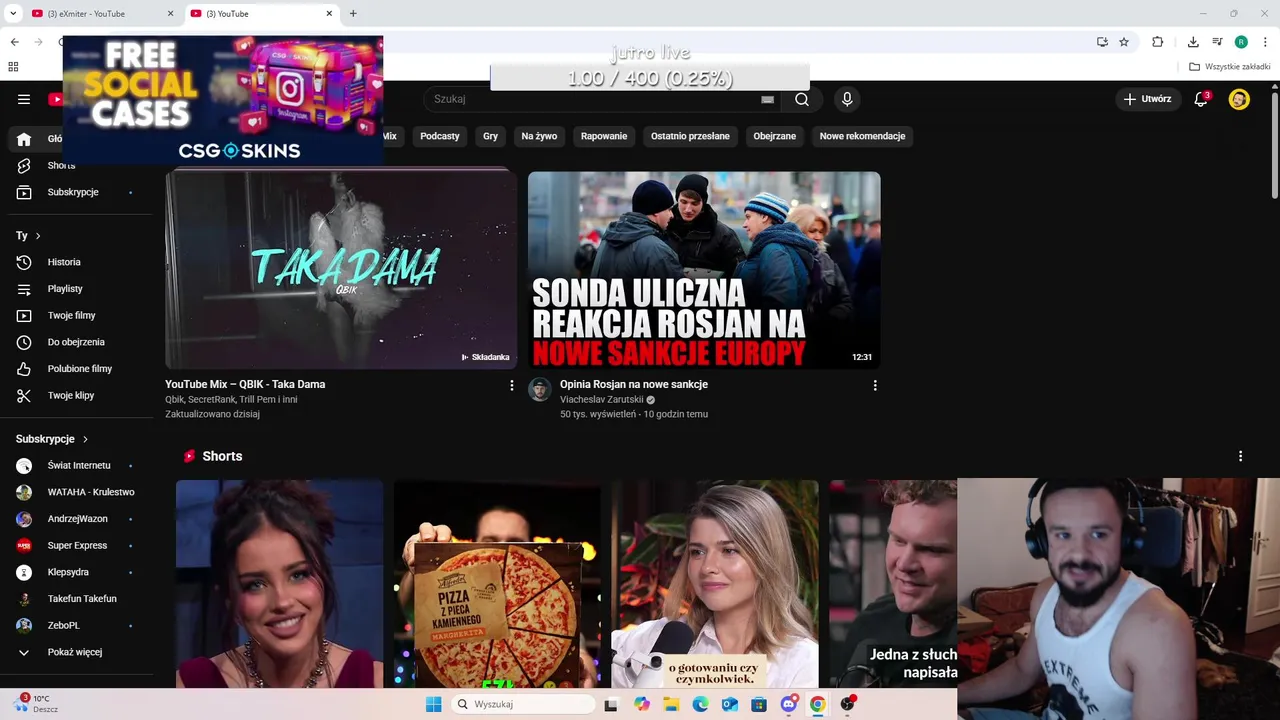Open Viacheslav Zarutskii channel link
The height and width of the screenshot is (720, 1280).
click(601, 399)
